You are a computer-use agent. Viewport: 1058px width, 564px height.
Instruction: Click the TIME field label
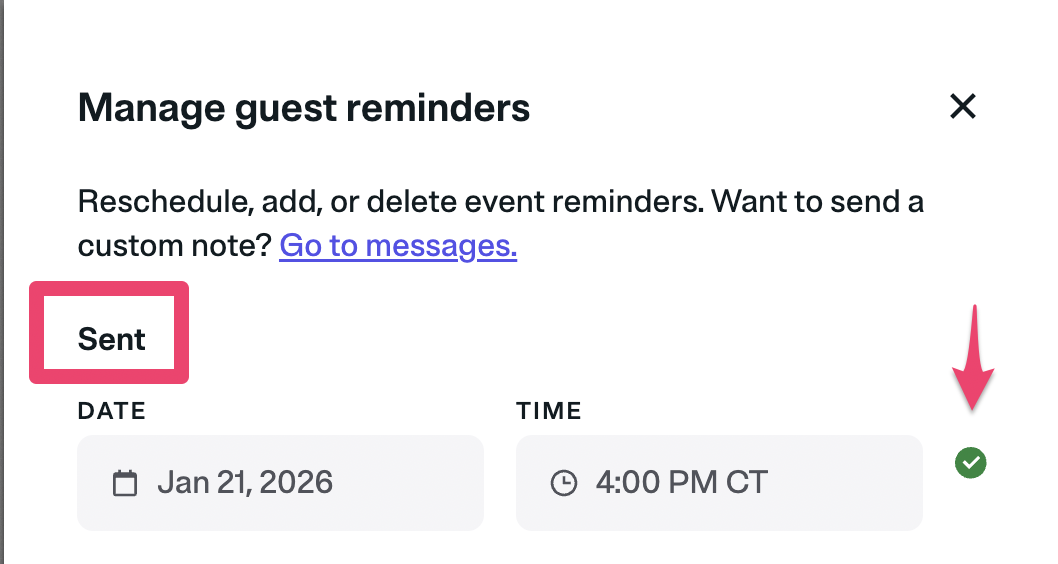point(549,410)
